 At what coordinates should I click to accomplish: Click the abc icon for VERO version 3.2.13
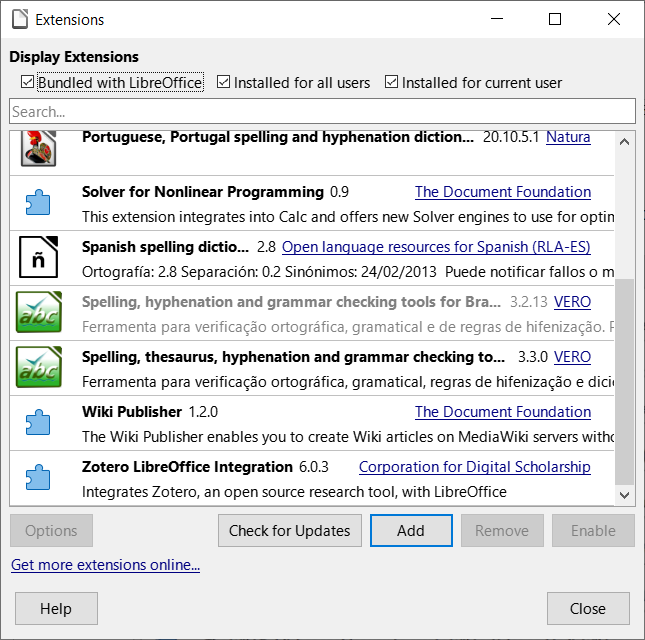(x=39, y=312)
